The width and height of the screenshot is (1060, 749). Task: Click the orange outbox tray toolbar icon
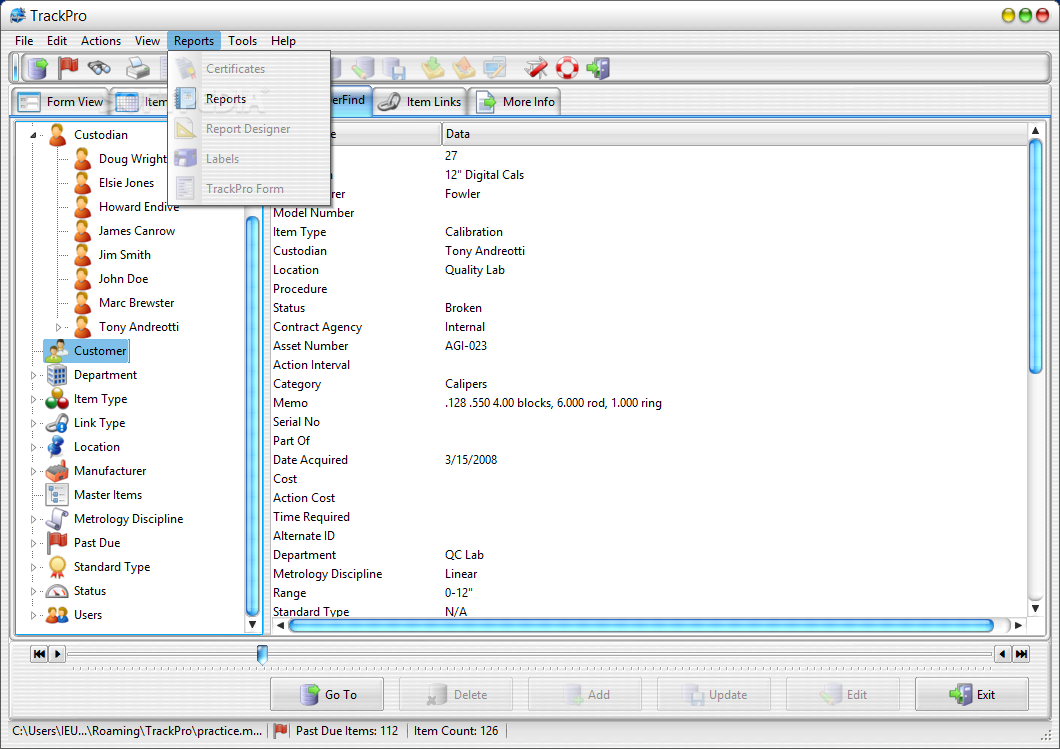tap(464, 68)
